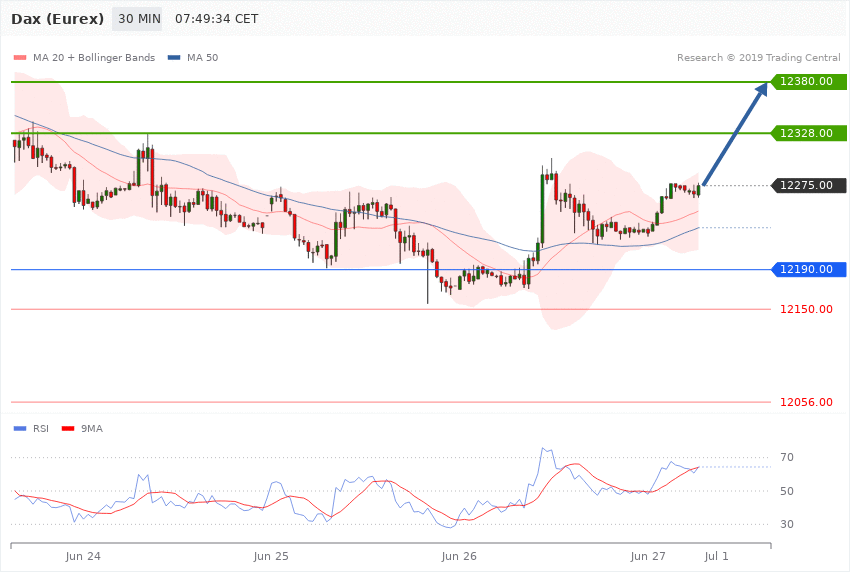Click the RSI legend label
The width and height of the screenshot is (850, 576).
41,429
